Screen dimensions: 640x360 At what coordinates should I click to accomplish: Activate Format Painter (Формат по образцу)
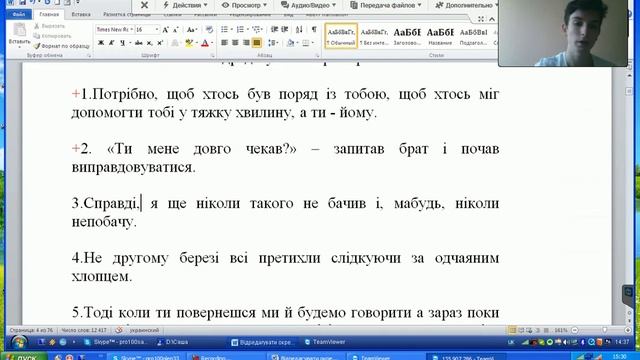pos(62,46)
